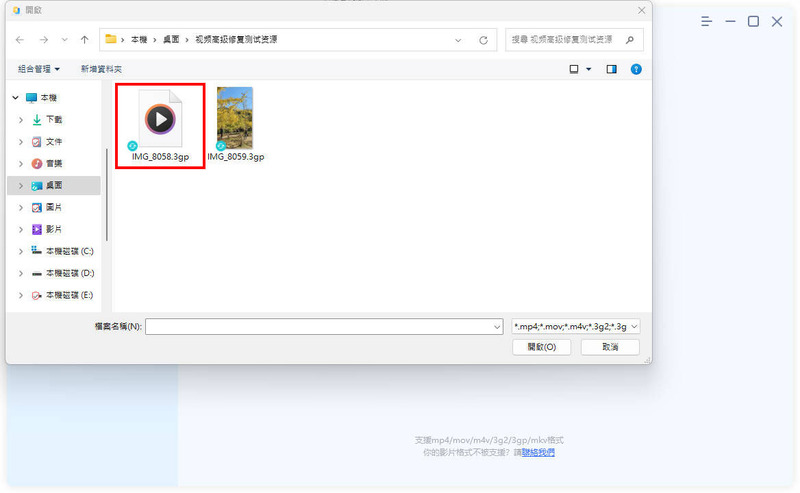Open 影片 folder in sidebar

54,229
